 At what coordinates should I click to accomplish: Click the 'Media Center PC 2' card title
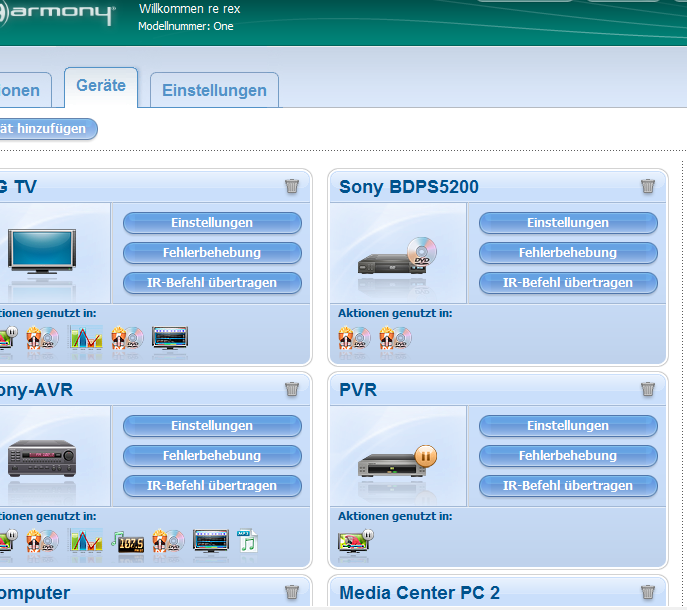pos(420,593)
